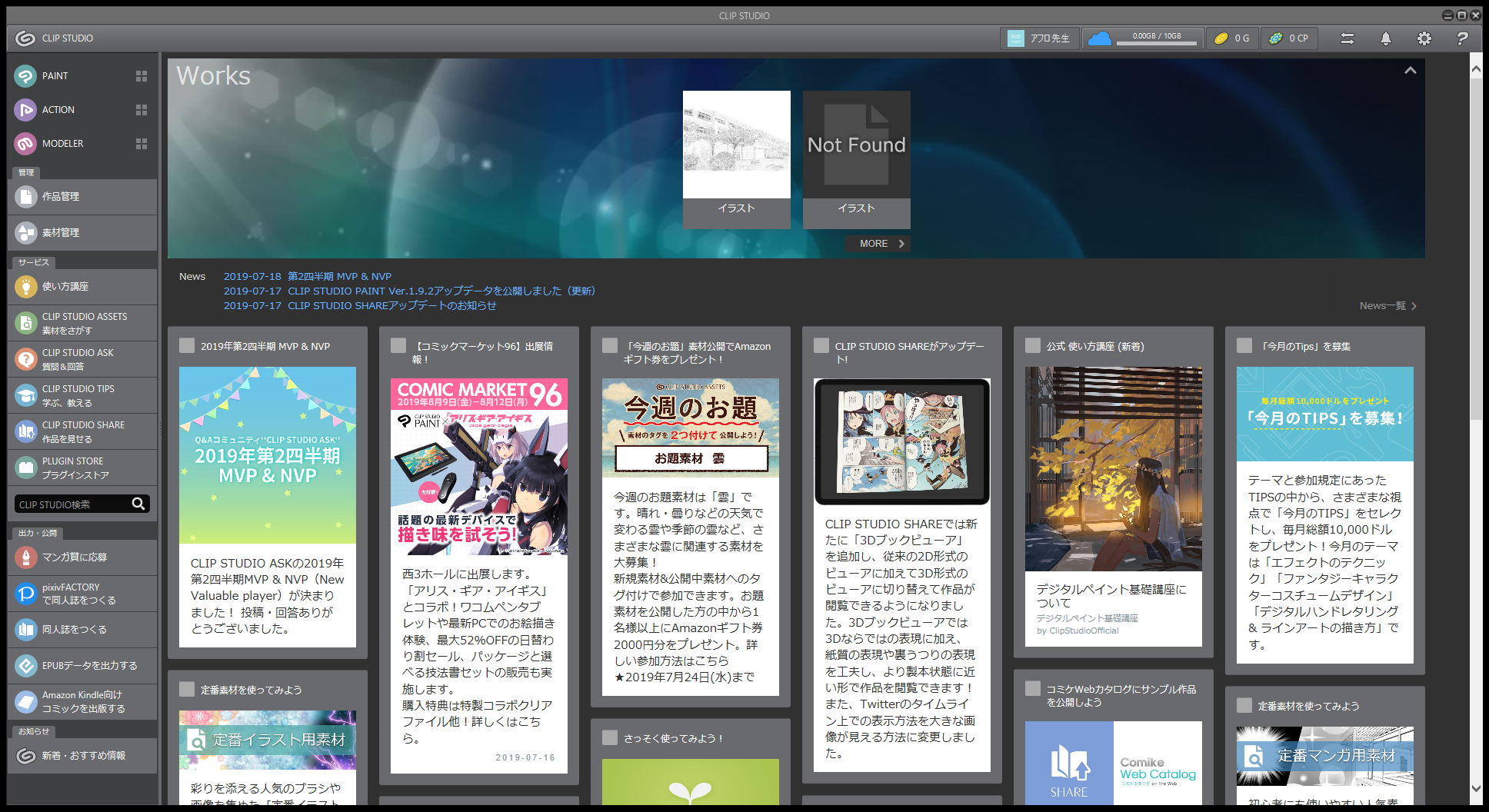Tick the checkbox on 「今月のTips」を募集 card
This screenshot has width=1489, height=812.
(x=1244, y=346)
